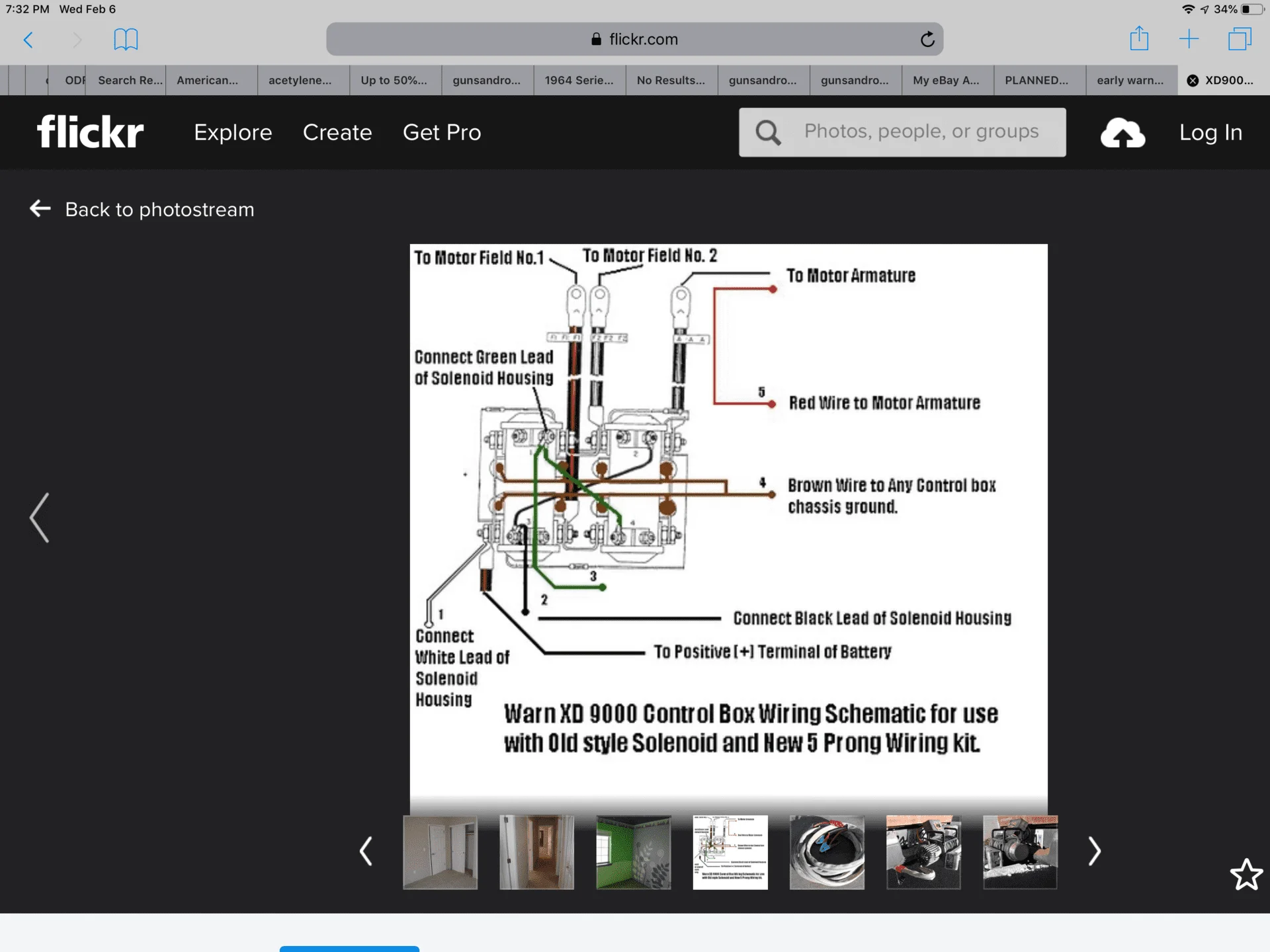Show all tabs overview icon
Image resolution: width=1270 pixels, height=952 pixels.
pos(1240,39)
